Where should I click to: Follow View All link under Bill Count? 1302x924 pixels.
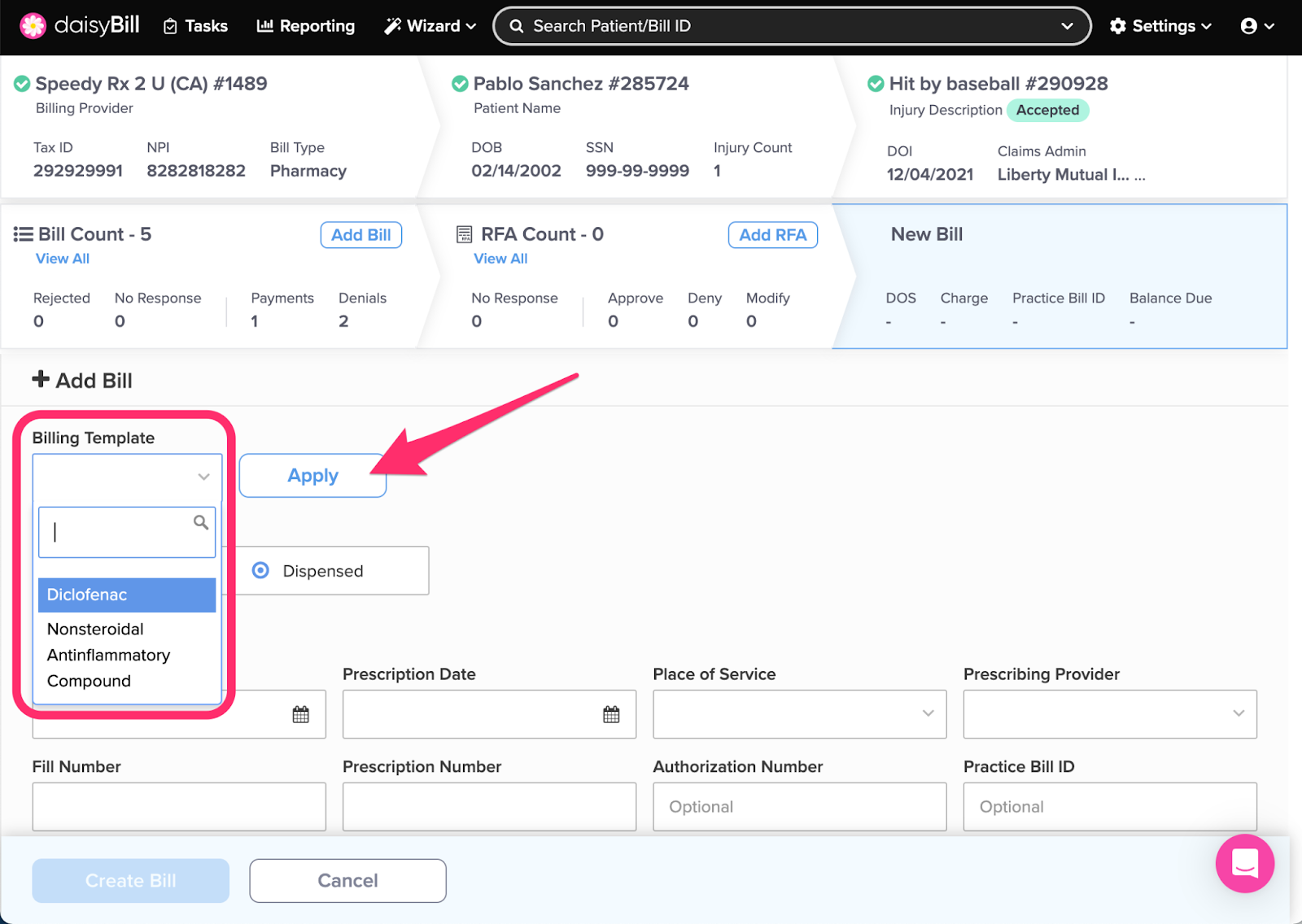(x=63, y=259)
